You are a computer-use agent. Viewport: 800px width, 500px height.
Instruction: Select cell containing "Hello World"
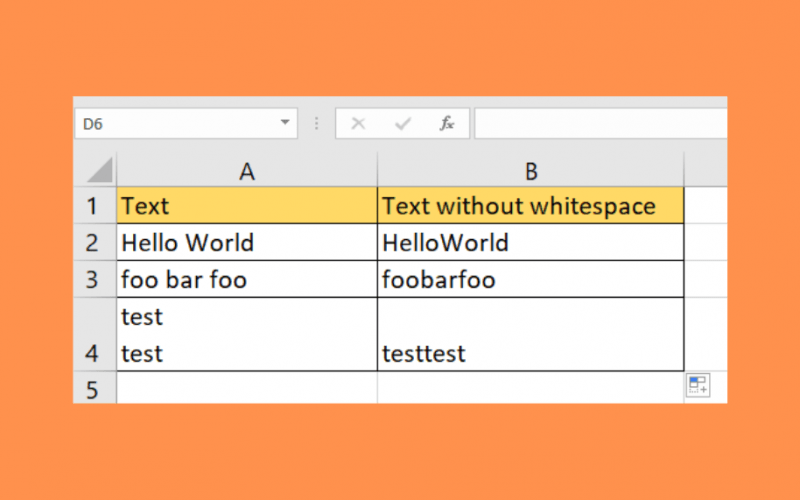(x=247, y=242)
